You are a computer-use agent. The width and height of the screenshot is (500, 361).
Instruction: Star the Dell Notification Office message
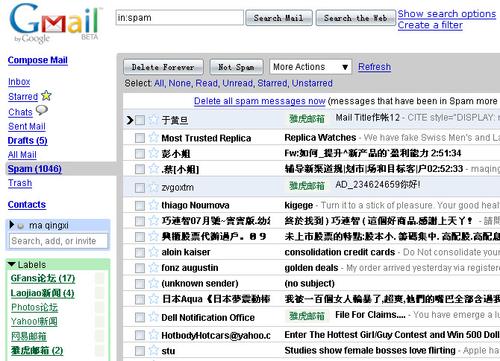(x=153, y=317)
